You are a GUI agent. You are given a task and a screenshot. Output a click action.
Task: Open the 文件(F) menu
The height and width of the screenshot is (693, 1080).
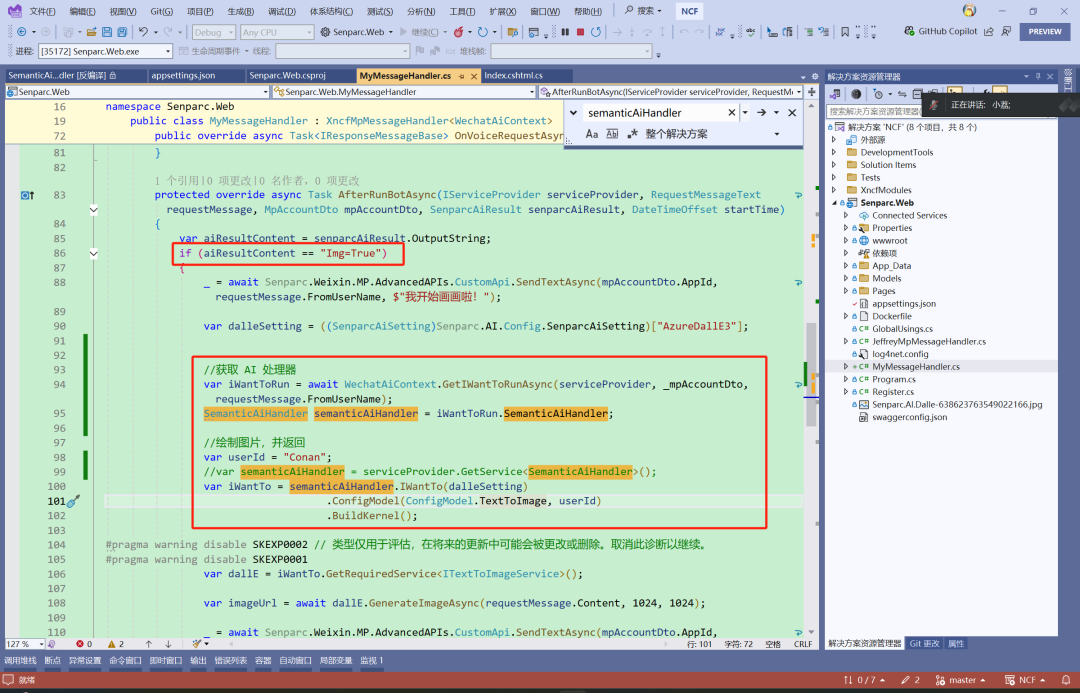pyautogui.click(x=43, y=11)
